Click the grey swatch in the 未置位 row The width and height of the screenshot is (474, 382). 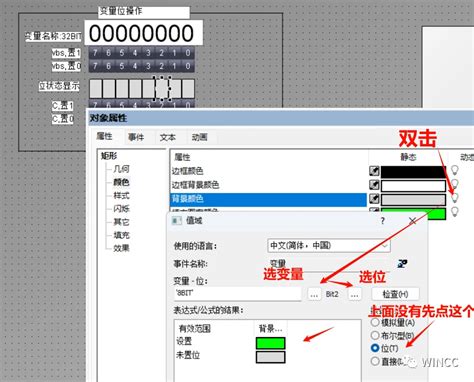(271, 357)
